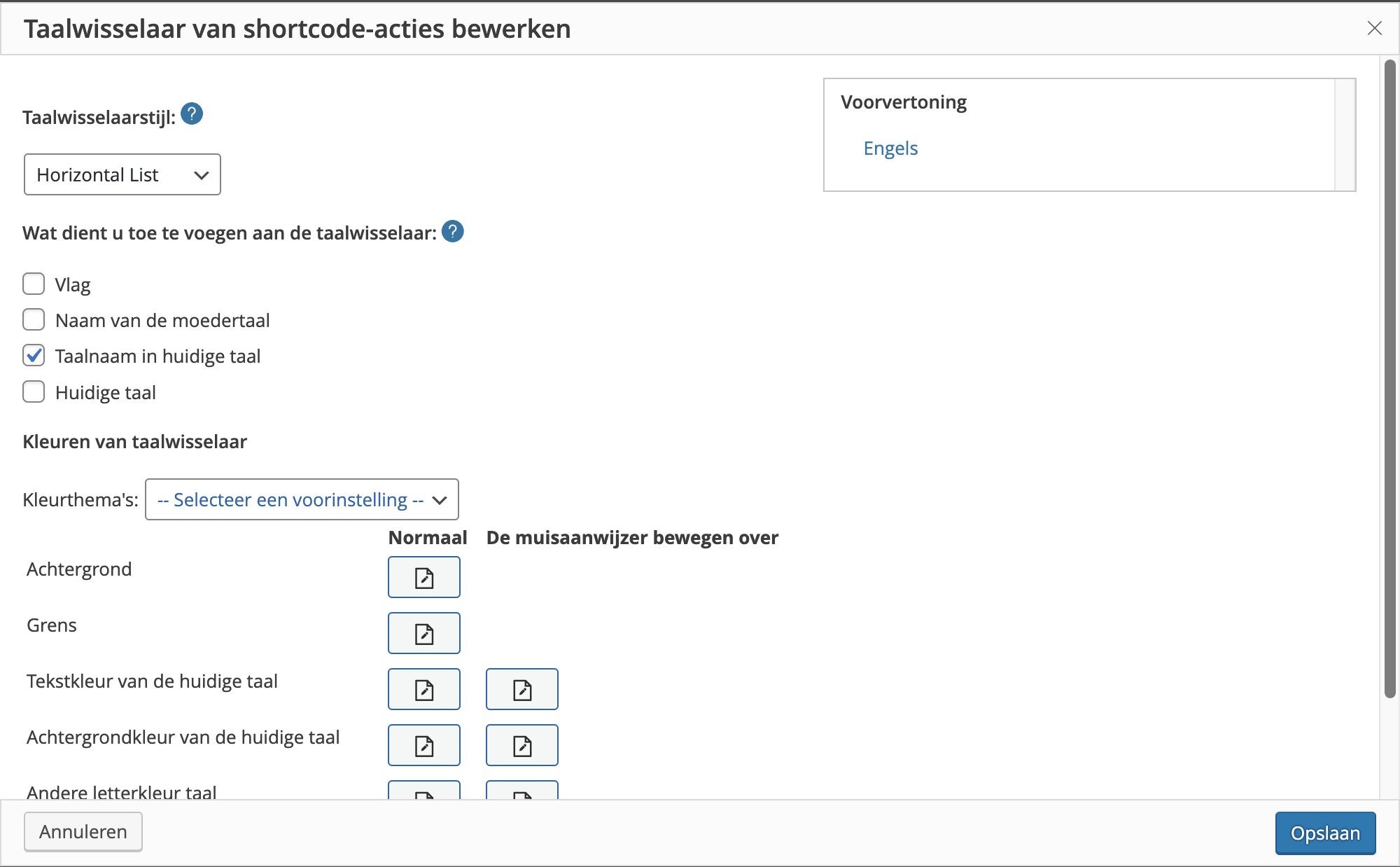
Task: Open Grens normal color picker
Action: (x=423, y=633)
